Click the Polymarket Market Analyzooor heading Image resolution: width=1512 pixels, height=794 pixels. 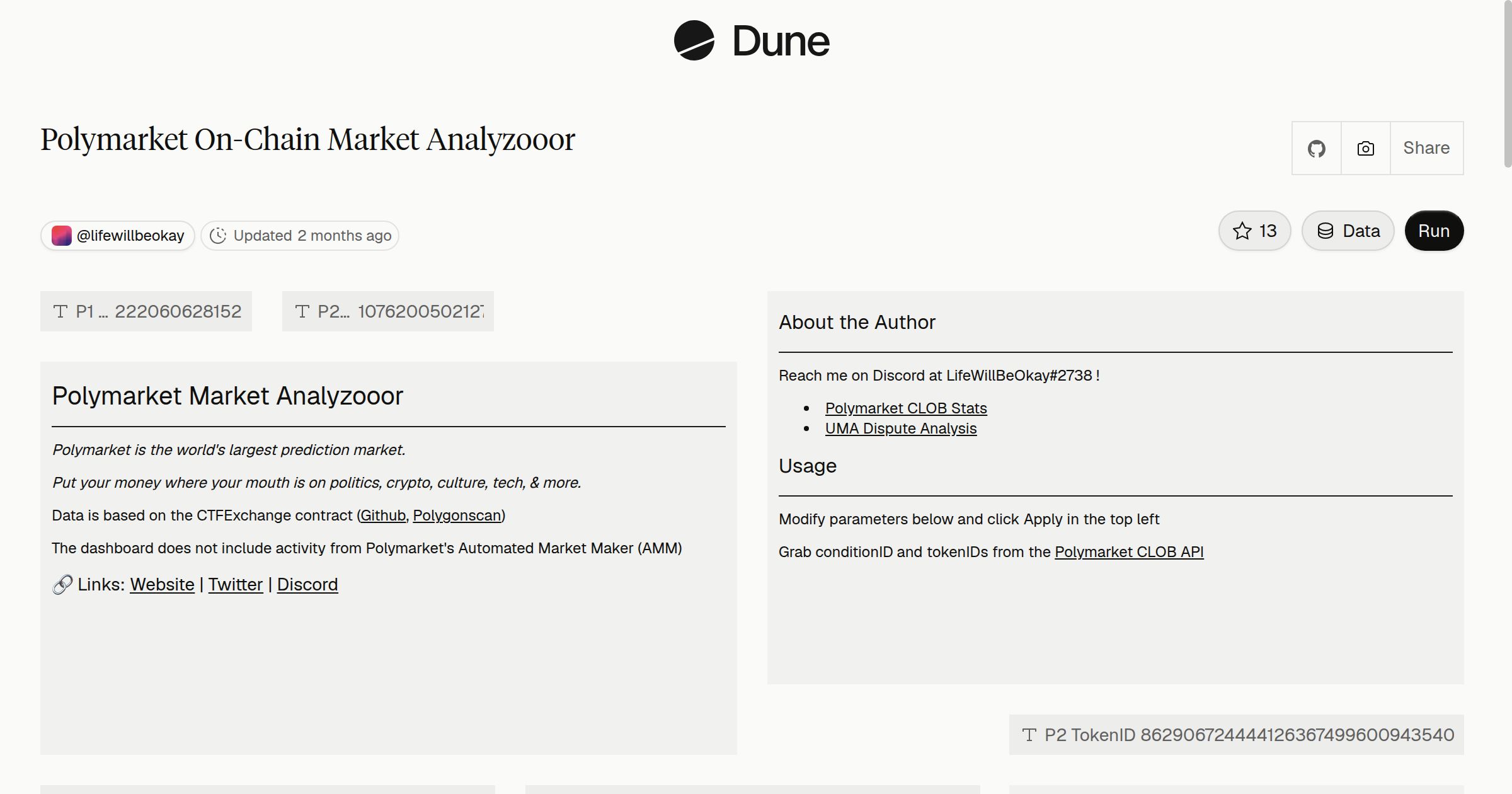pos(227,396)
